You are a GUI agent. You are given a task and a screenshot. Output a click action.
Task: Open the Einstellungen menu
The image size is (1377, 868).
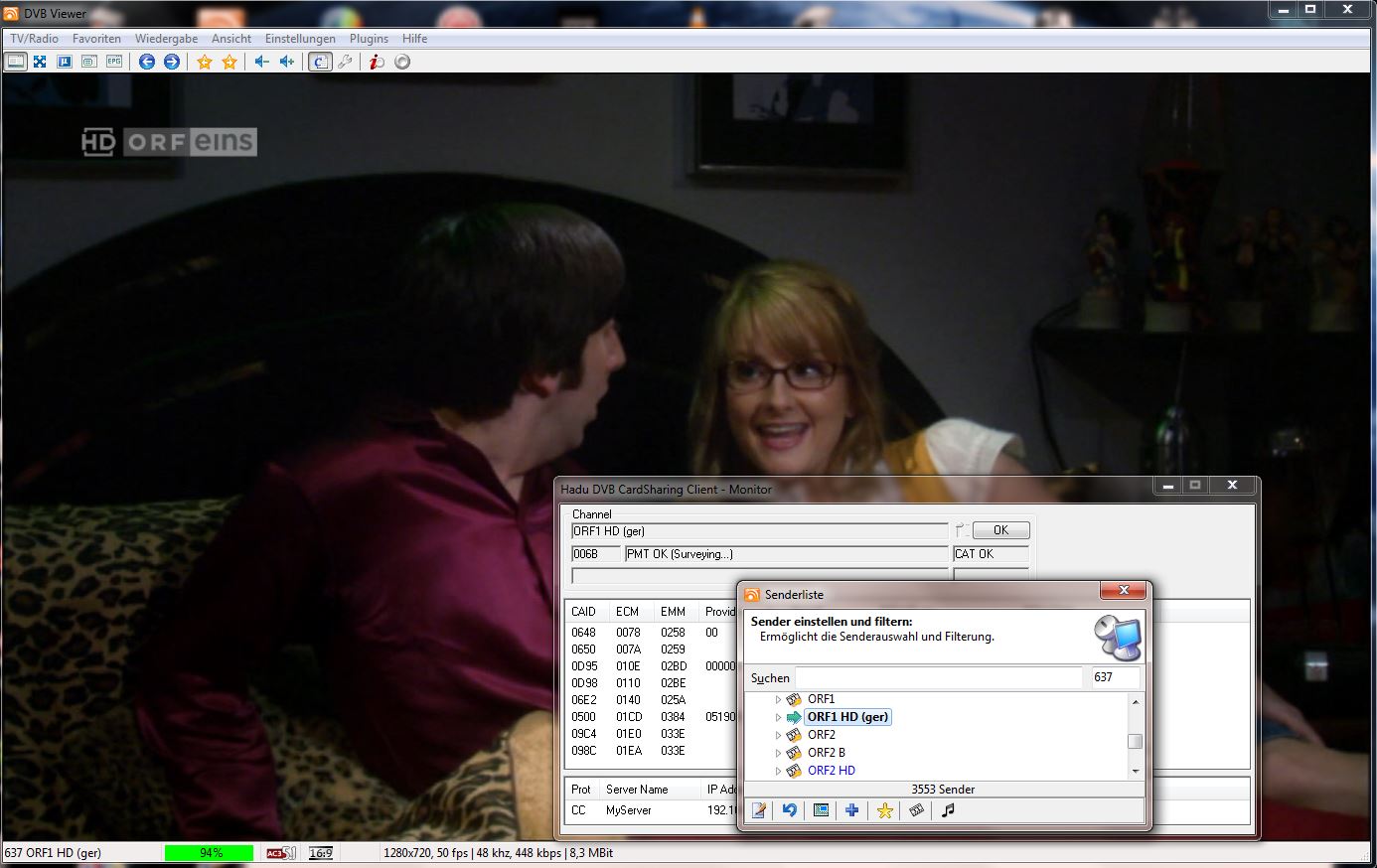(x=300, y=39)
